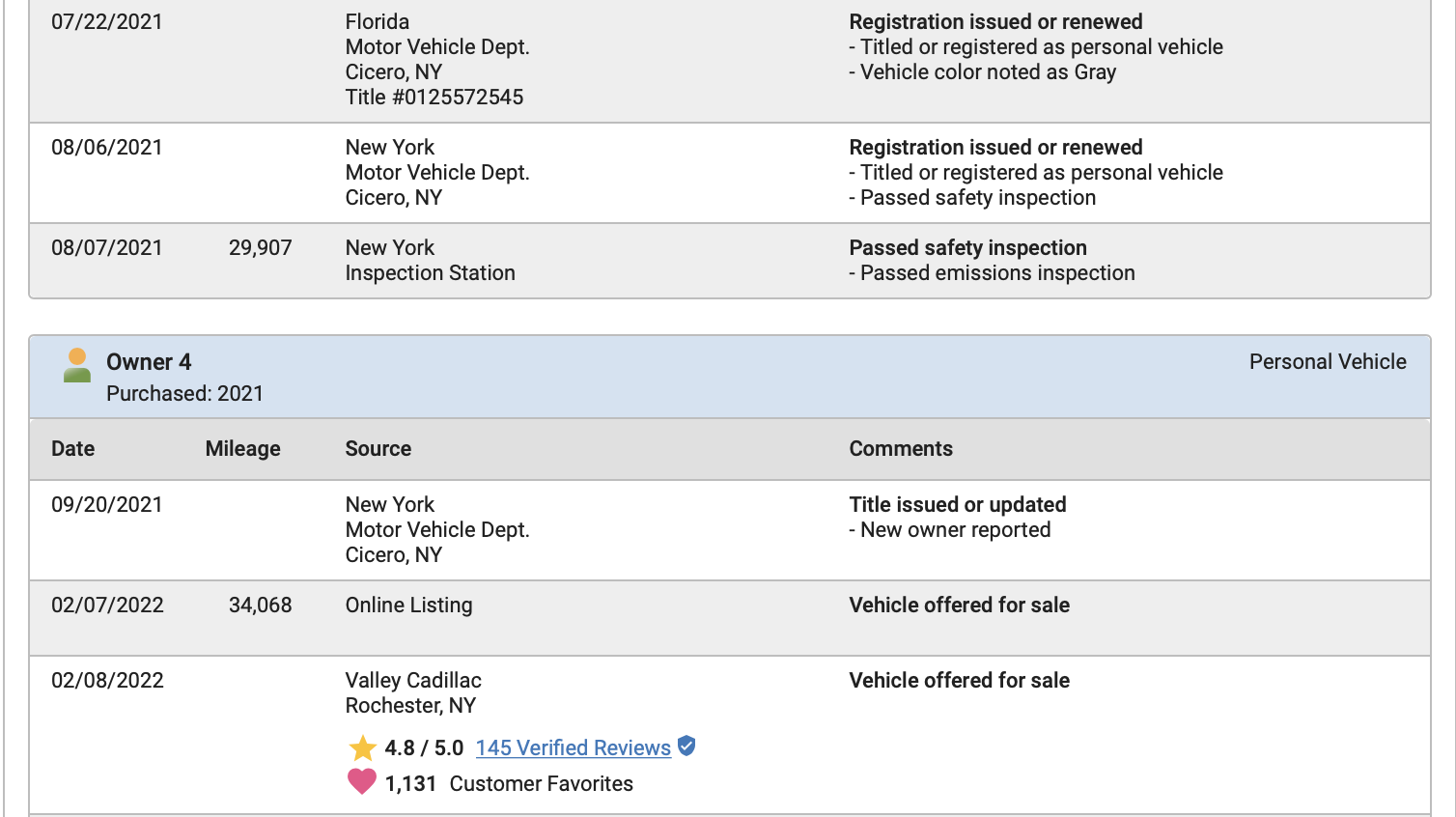Click the Online Listing source entry
The image size is (1456, 817).
click(408, 606)
